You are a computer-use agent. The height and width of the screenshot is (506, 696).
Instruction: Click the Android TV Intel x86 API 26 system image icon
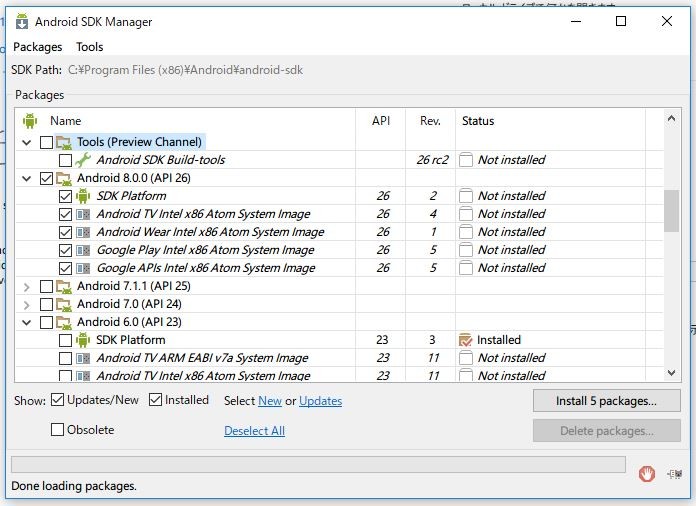pyautogui.click(x=83, y=214)
